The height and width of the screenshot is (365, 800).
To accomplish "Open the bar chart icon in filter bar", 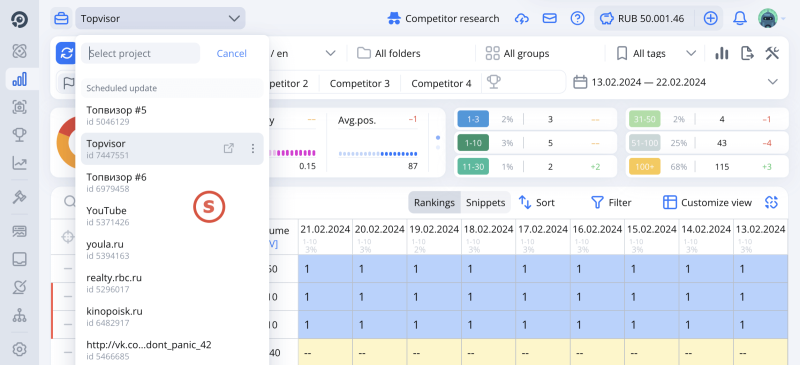I will (721, 53).
